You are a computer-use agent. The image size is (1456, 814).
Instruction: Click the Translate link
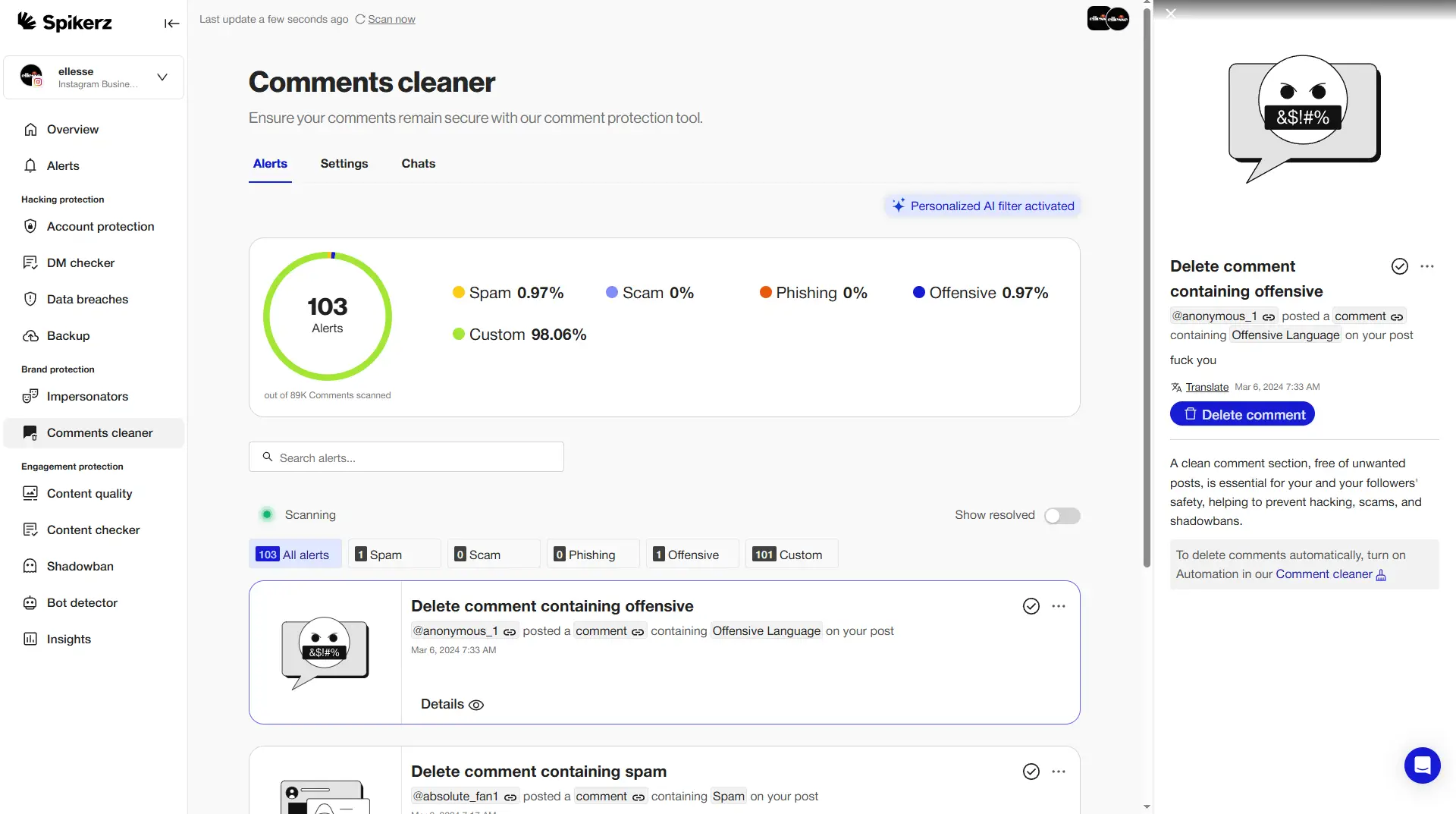pyautogui.click(x=1207, y=388)
